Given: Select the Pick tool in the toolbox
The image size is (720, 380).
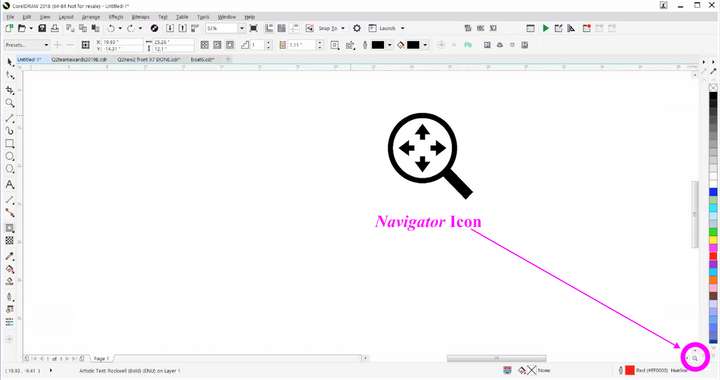Looking at the screenshot, I should [10, 62].
